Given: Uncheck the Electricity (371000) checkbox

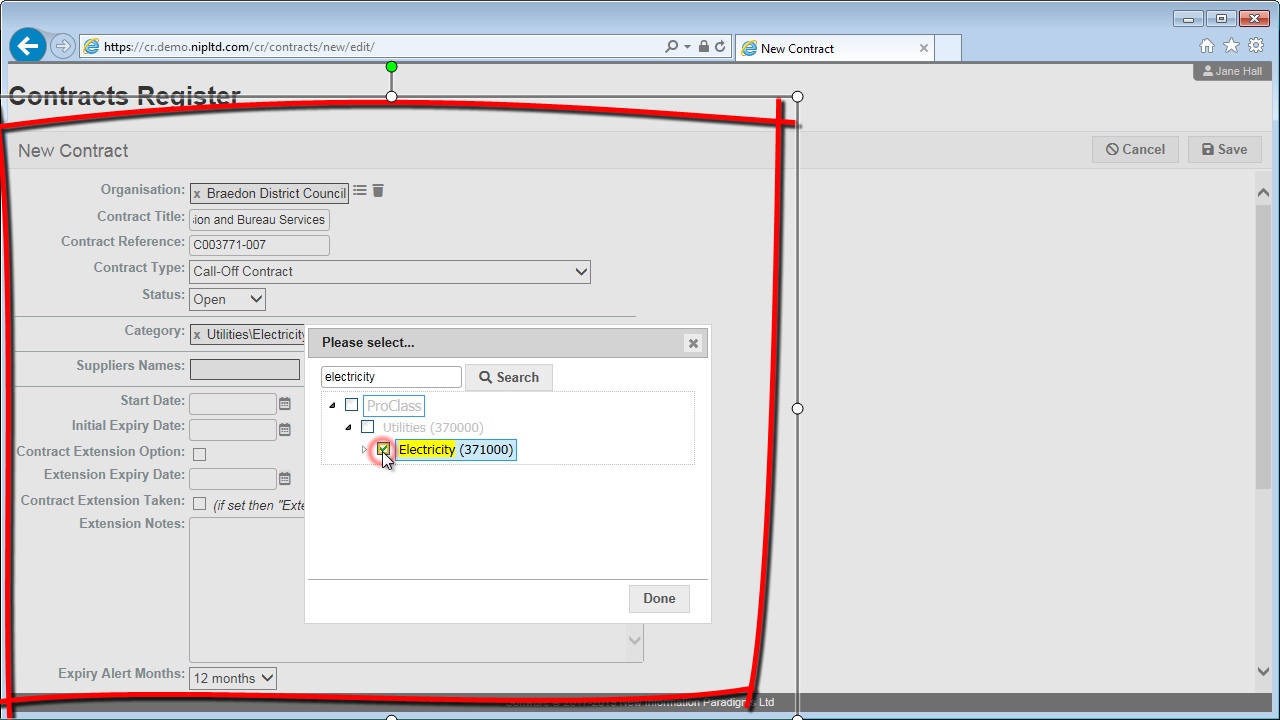Looking at the screenshot, I should 383,450.
